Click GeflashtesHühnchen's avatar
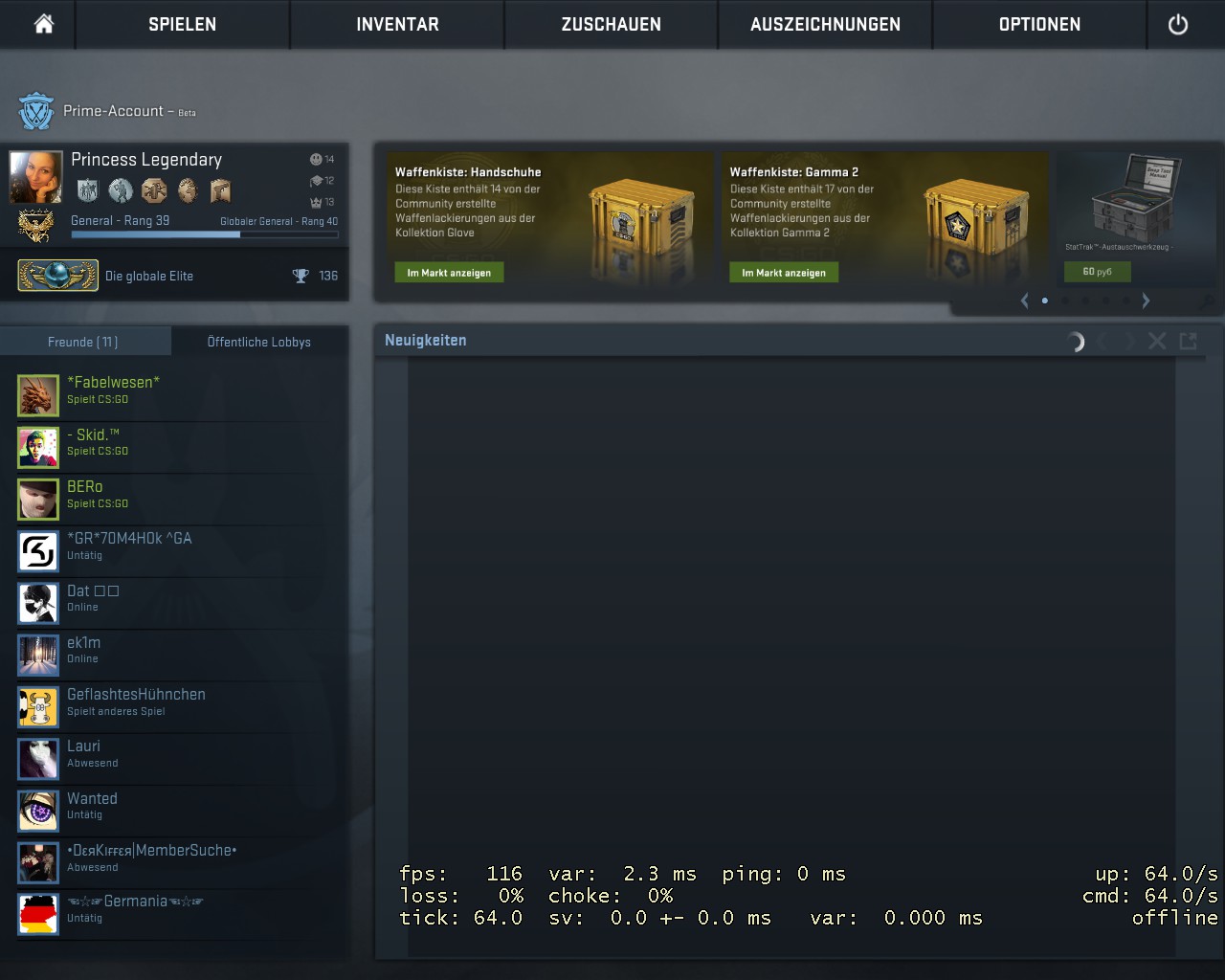The width and height of the screenshot is (1225, 980). pos(38,706)
